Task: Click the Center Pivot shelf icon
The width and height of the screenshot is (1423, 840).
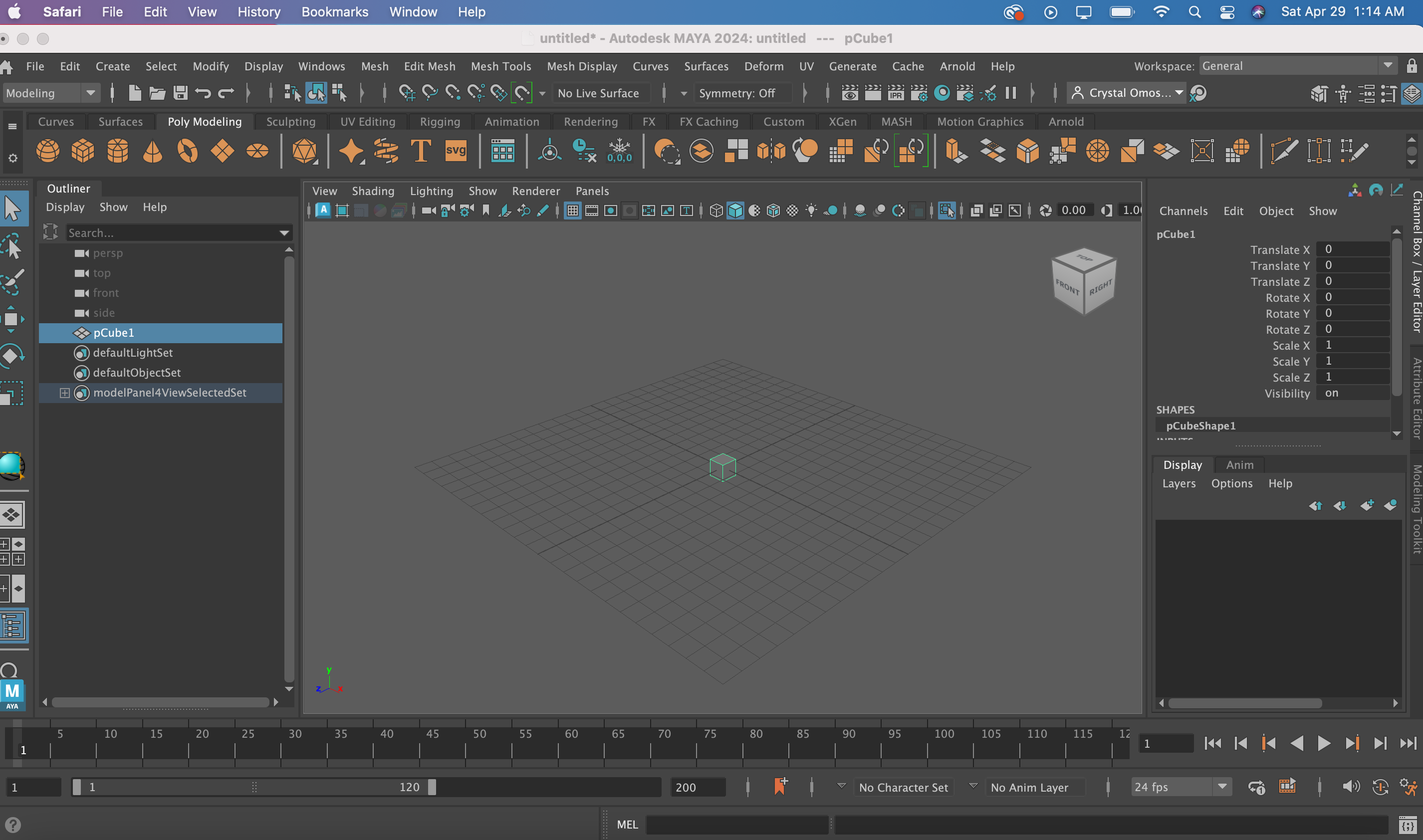Action: point(550,151)
